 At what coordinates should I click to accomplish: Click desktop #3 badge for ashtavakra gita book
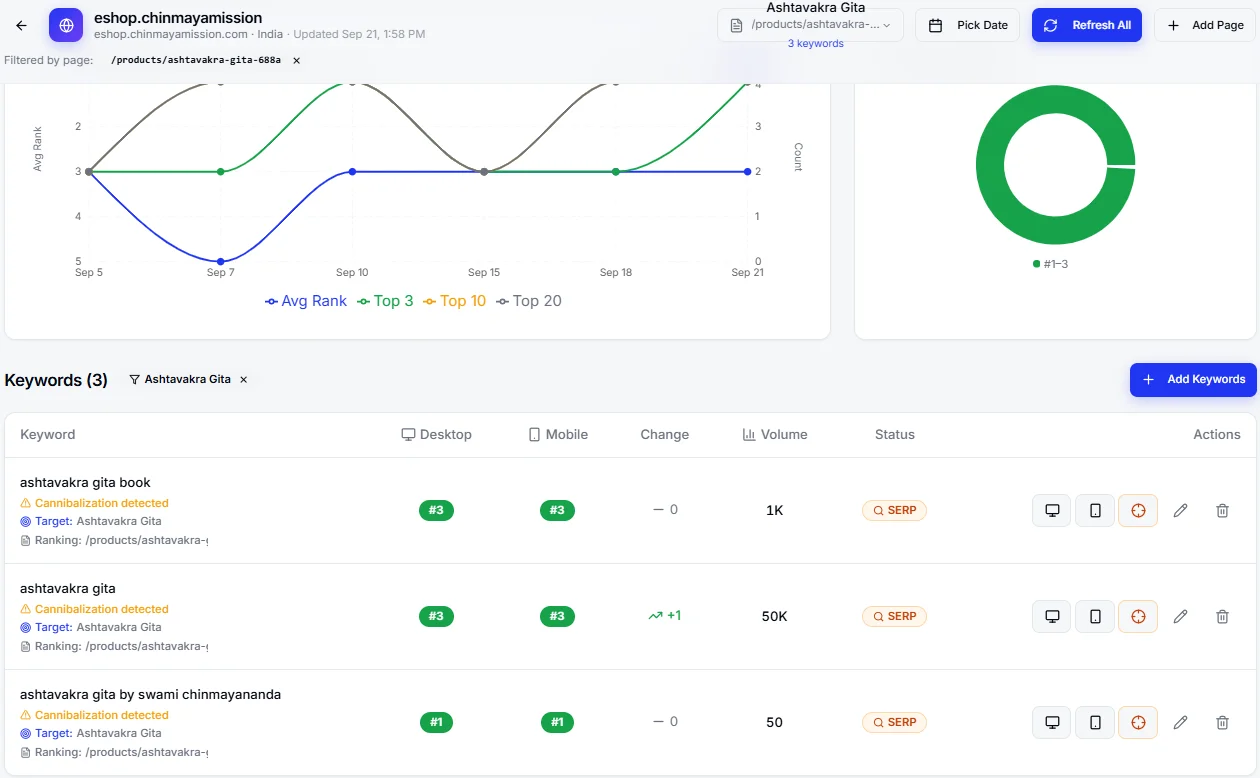click(436, 510)
